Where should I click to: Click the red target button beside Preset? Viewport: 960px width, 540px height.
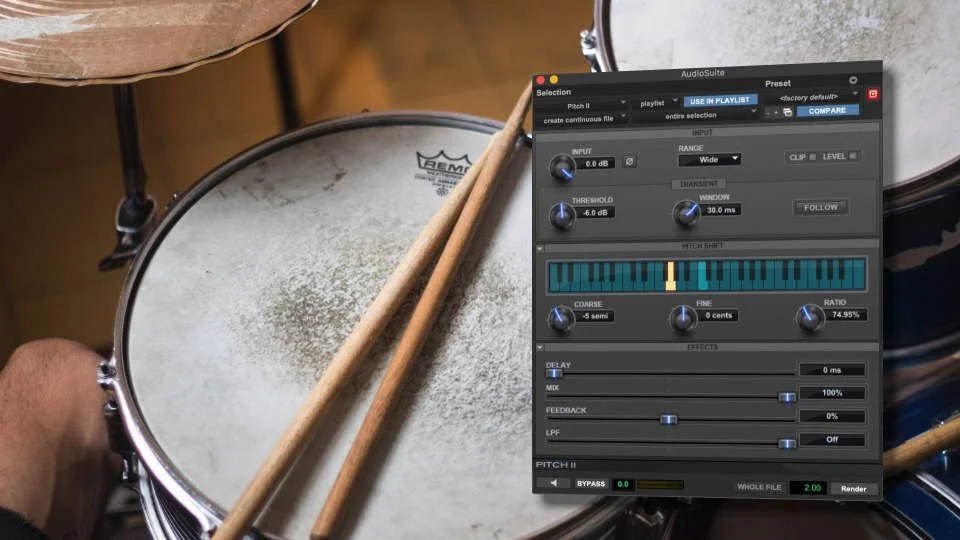pos(873,94)
